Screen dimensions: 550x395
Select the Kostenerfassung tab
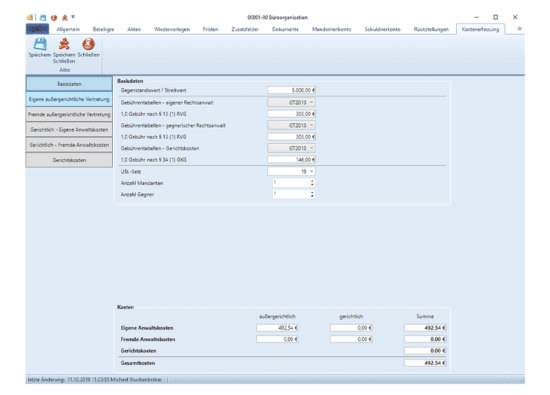480,29
